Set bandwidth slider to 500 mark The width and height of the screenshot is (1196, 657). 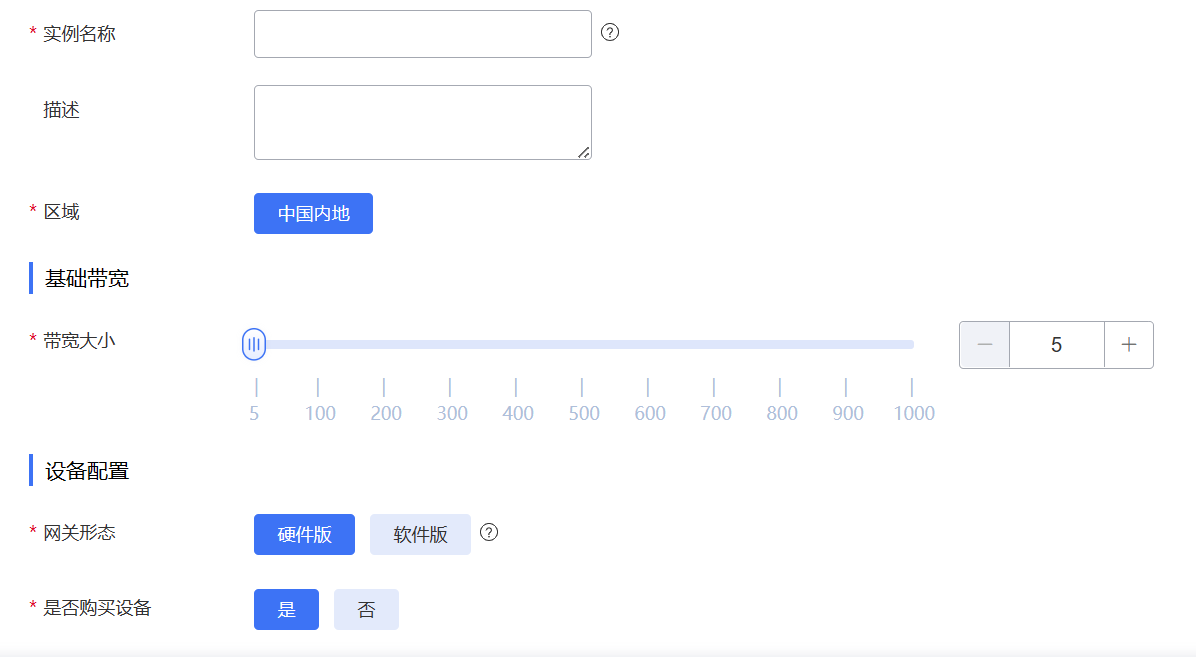[582, 345]
